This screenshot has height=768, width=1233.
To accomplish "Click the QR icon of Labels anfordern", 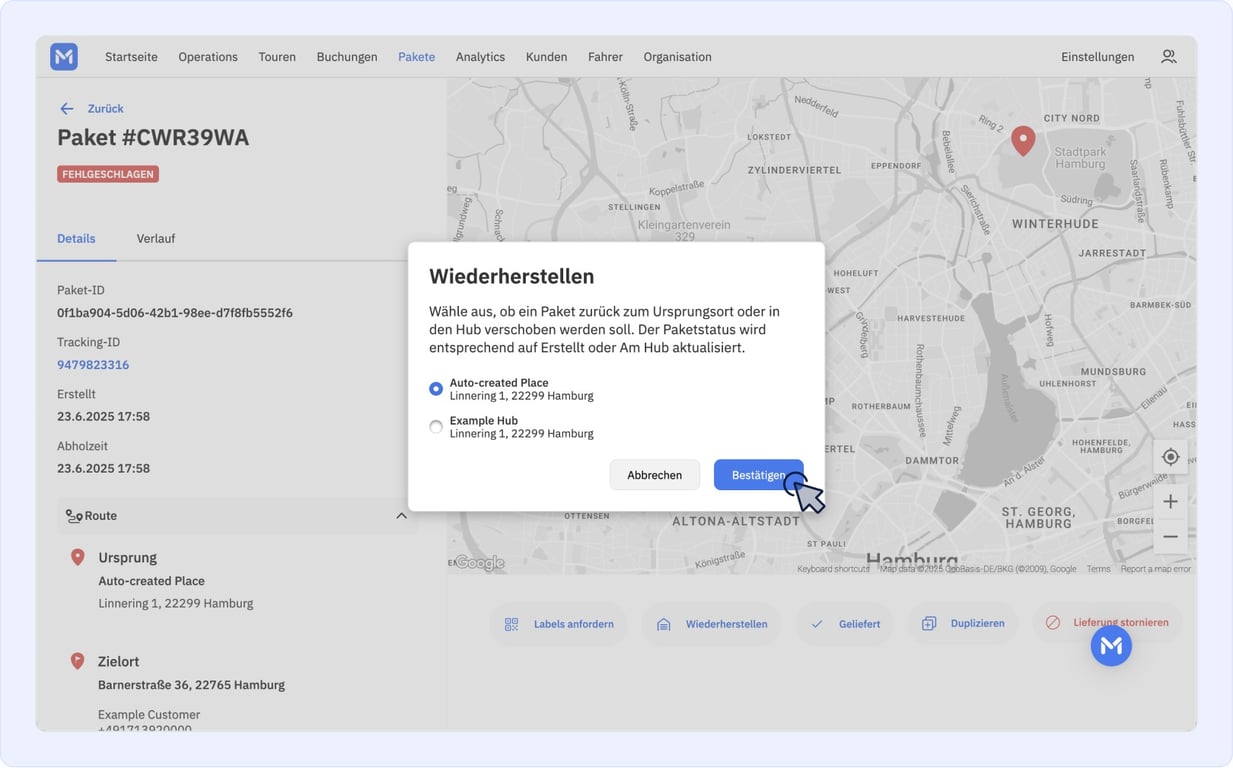I will click(511, 624).
